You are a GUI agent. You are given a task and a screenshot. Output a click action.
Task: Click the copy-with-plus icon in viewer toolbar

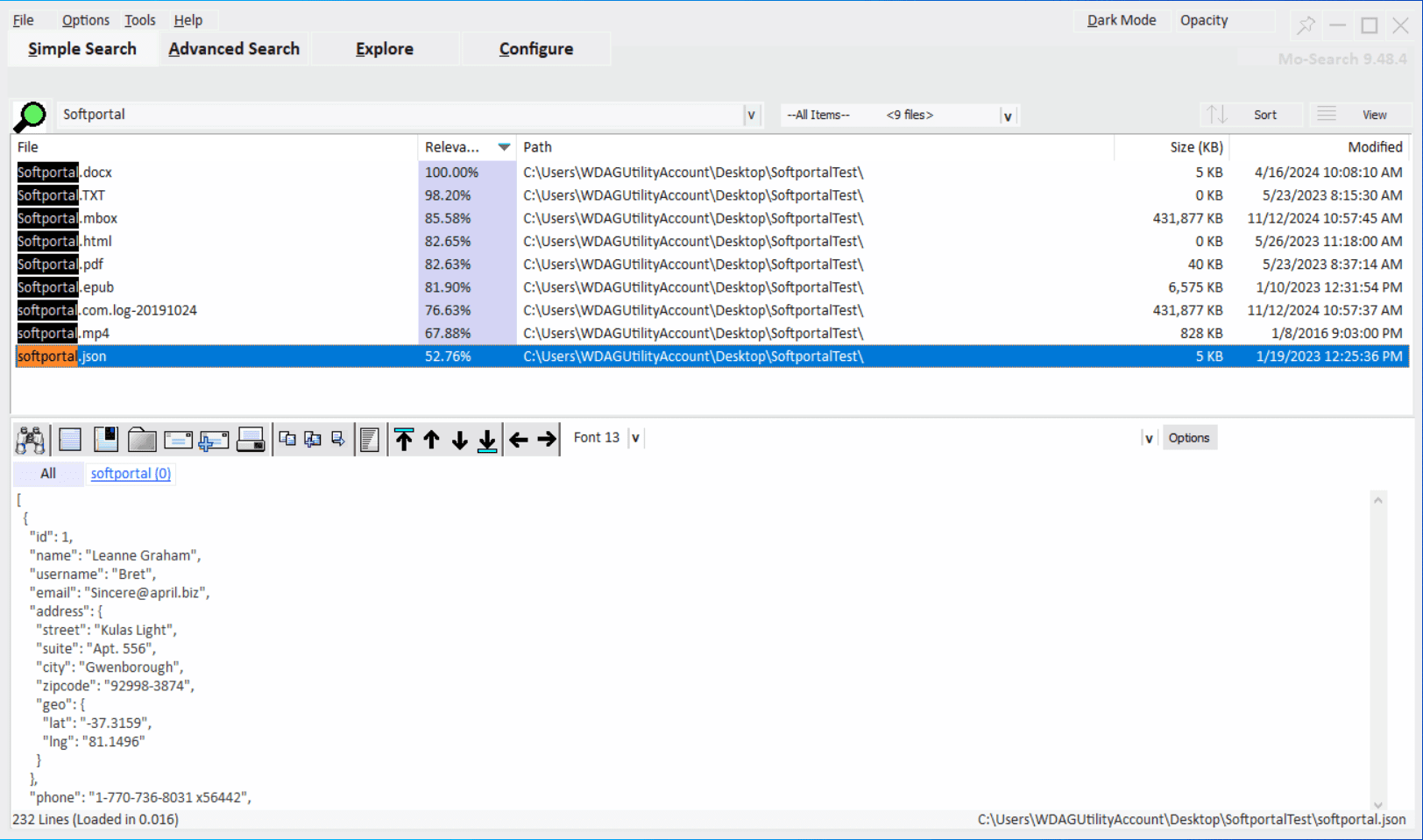tap(313, 438)
